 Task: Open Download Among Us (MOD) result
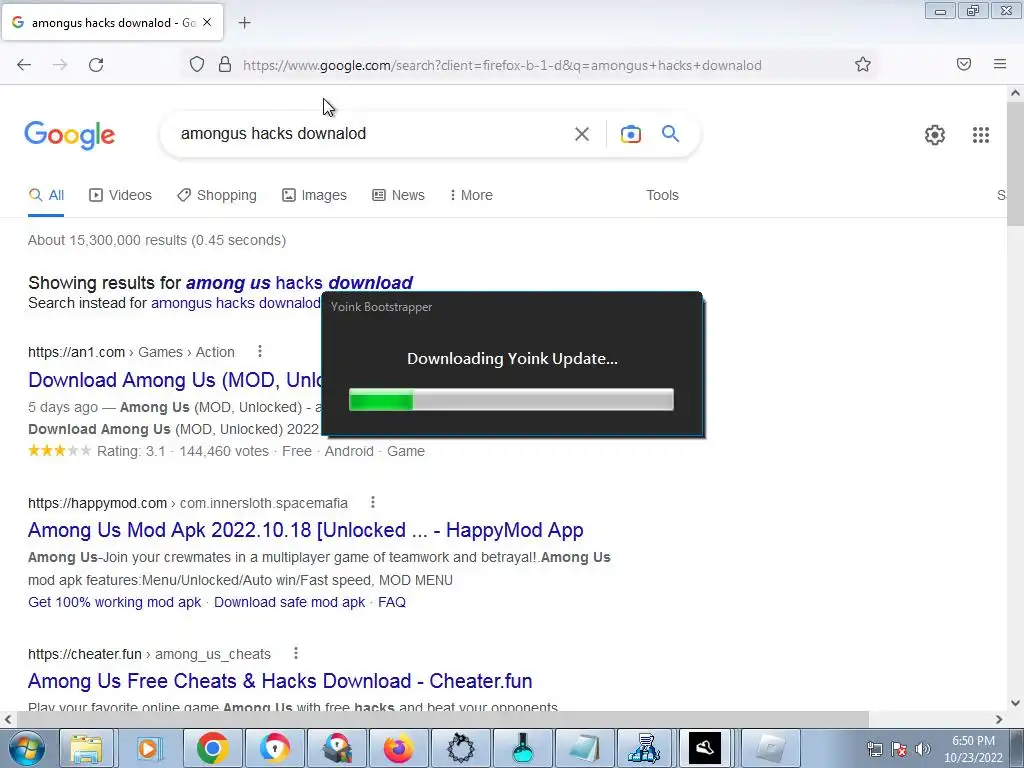(175, 380)
